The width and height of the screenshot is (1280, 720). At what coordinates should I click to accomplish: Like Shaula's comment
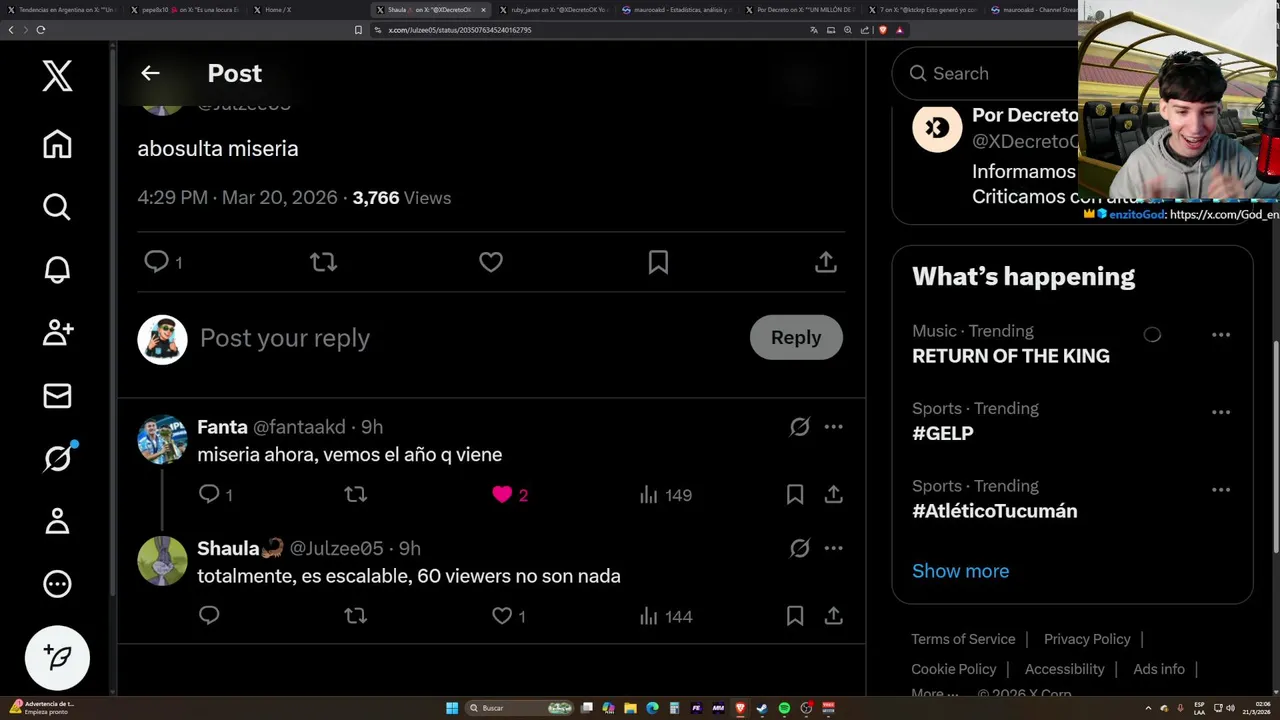502,616
